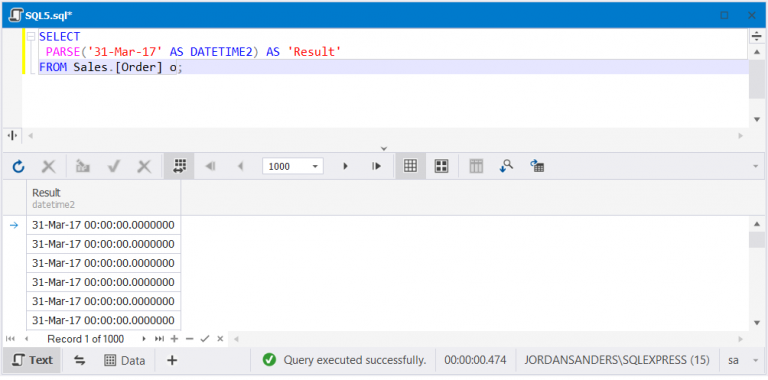Move to the first record in navigator
The image size is (768, 380).
click(10, 338)
